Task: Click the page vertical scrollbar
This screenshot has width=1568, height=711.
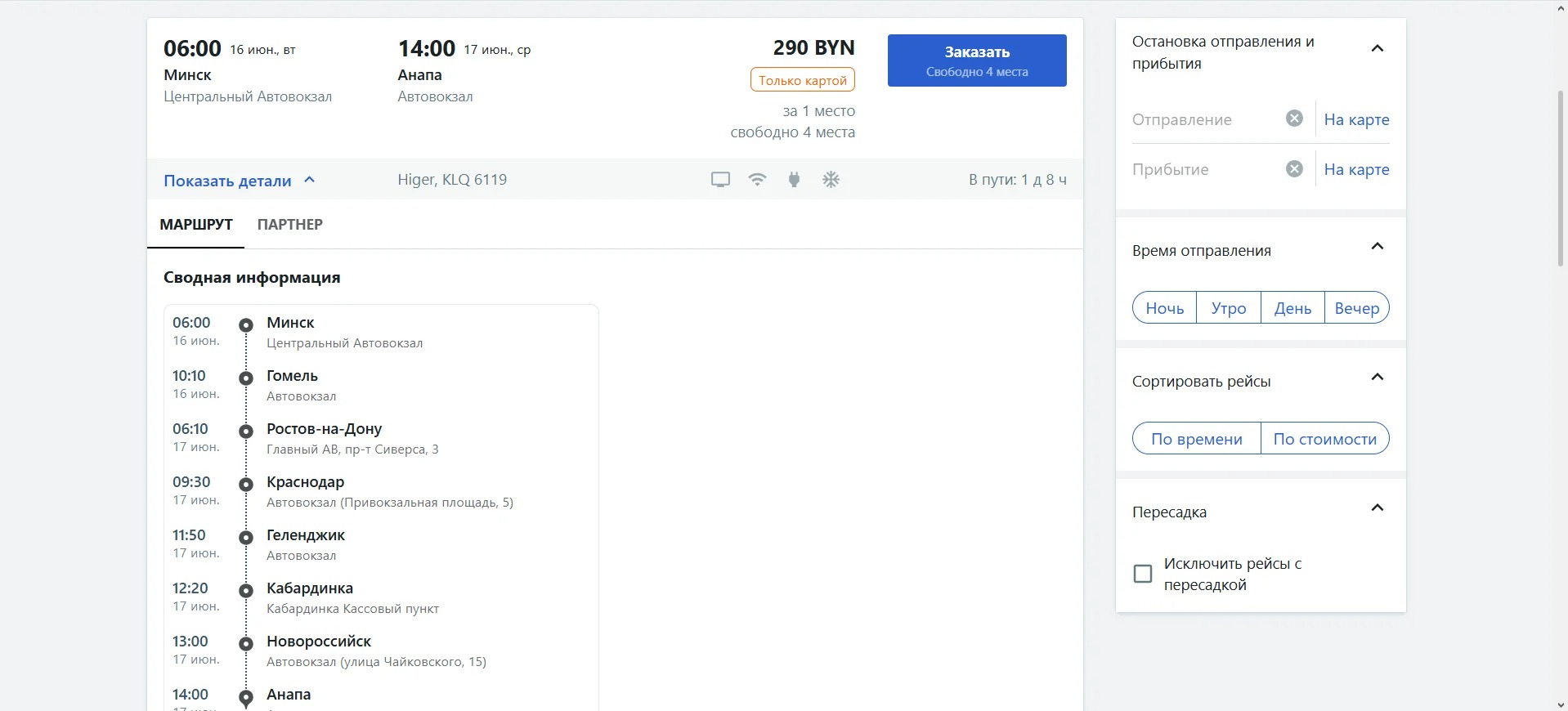Action: [x=1560, y=180]
